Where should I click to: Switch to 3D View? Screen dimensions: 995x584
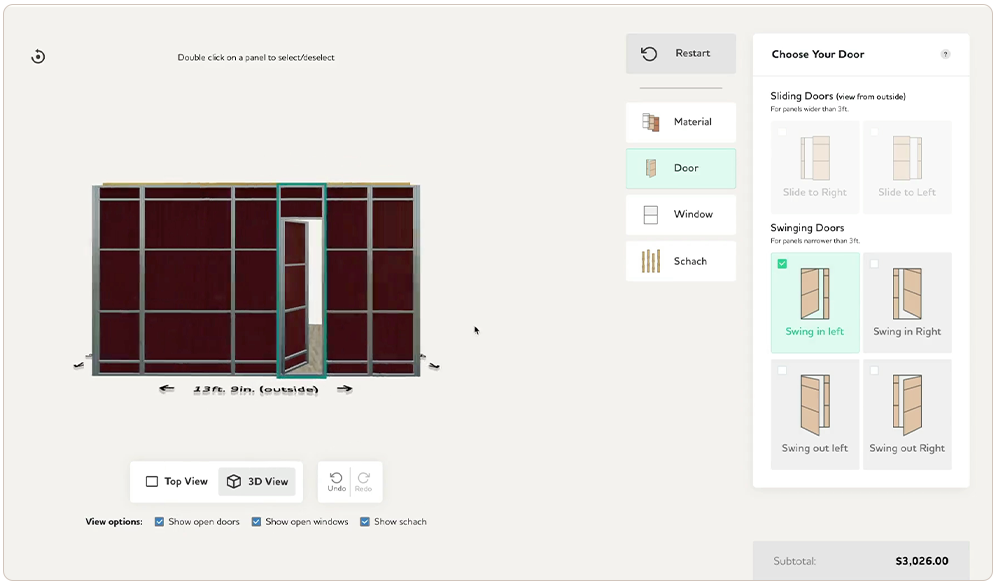[257, 482]
